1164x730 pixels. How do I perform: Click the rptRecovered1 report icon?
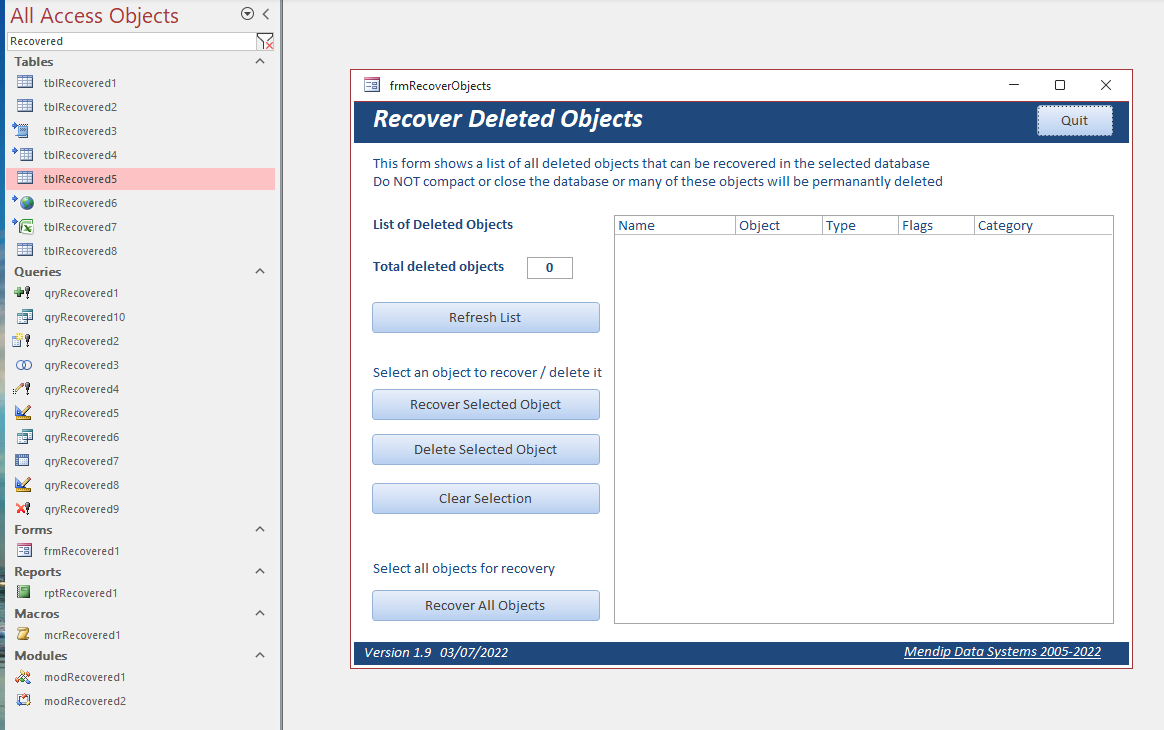pyautogui.click(x=24, y=592)
